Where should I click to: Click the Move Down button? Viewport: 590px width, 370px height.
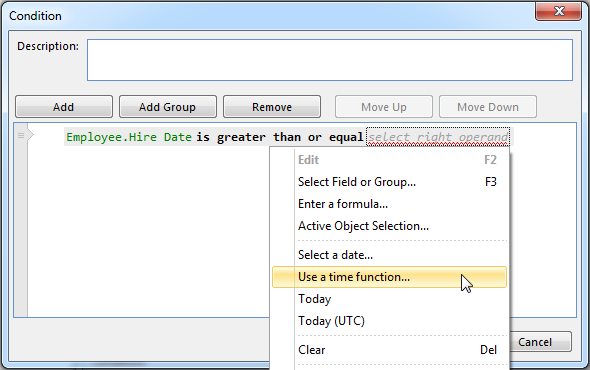[x=488, y=107]
